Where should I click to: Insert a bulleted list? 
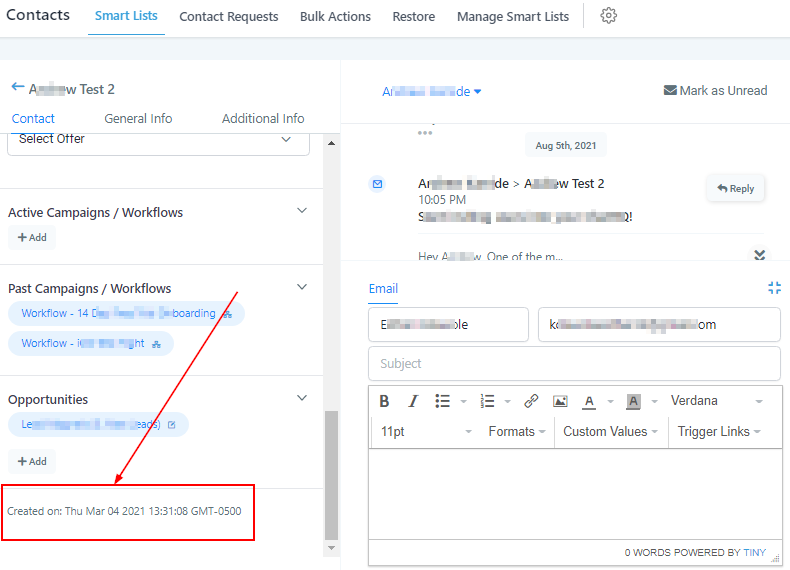pos(442,401)
